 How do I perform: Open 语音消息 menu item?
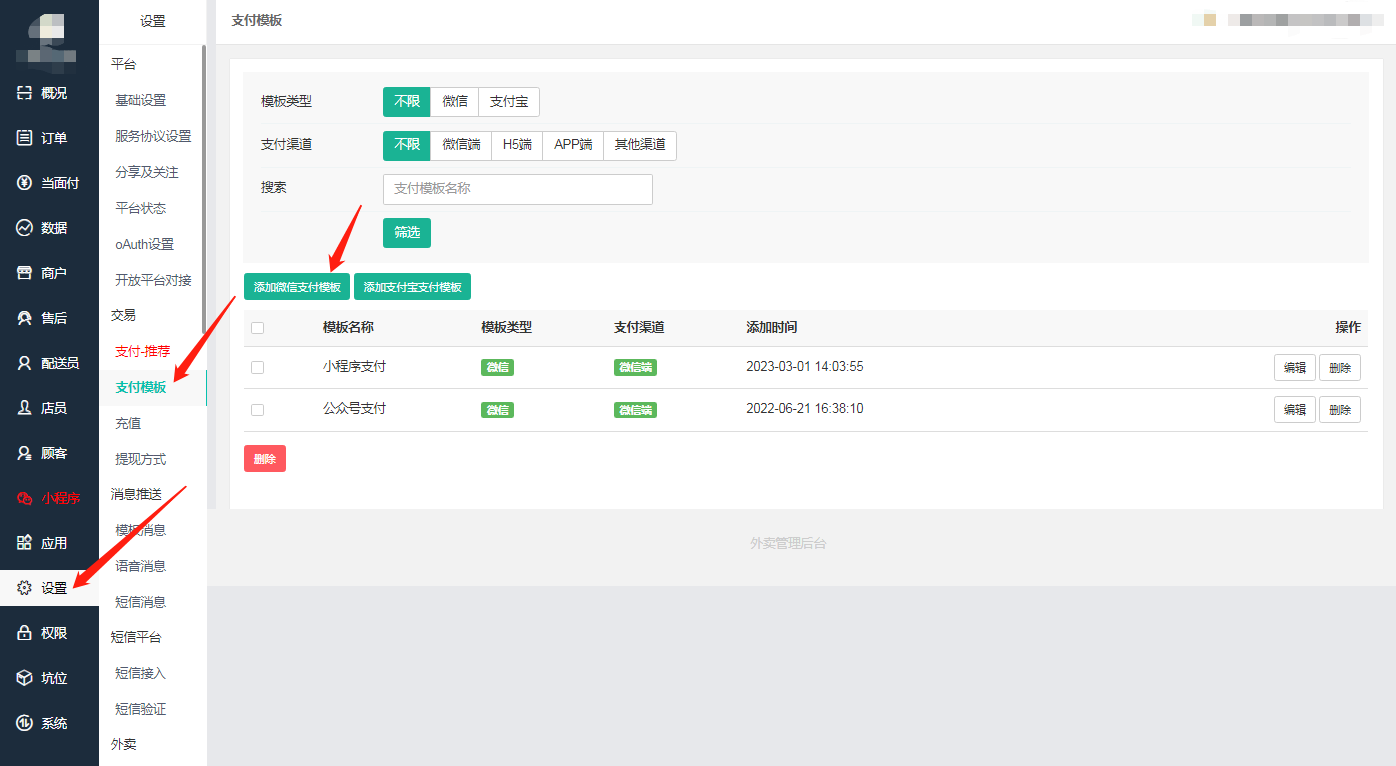141,566
